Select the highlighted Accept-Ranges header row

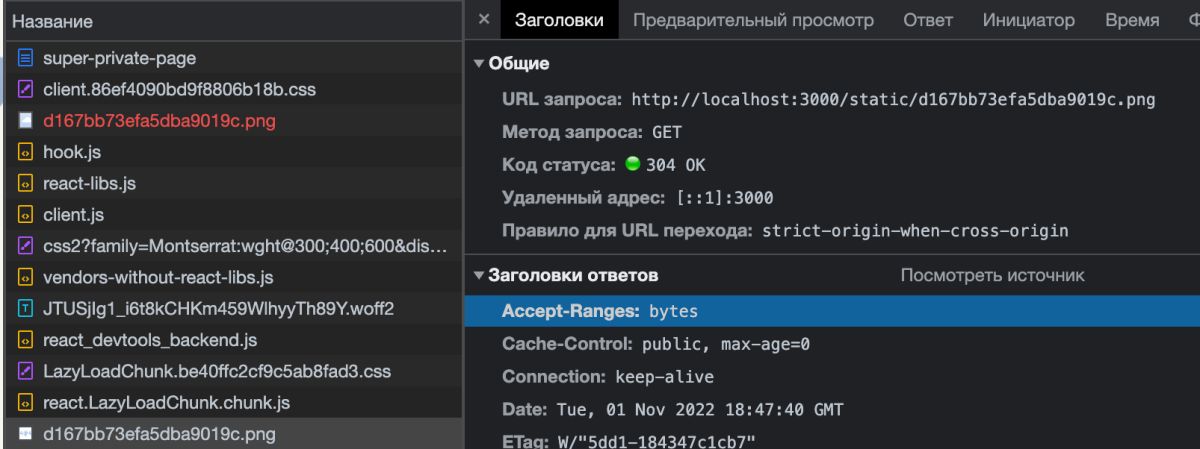(x=832, y=311)
